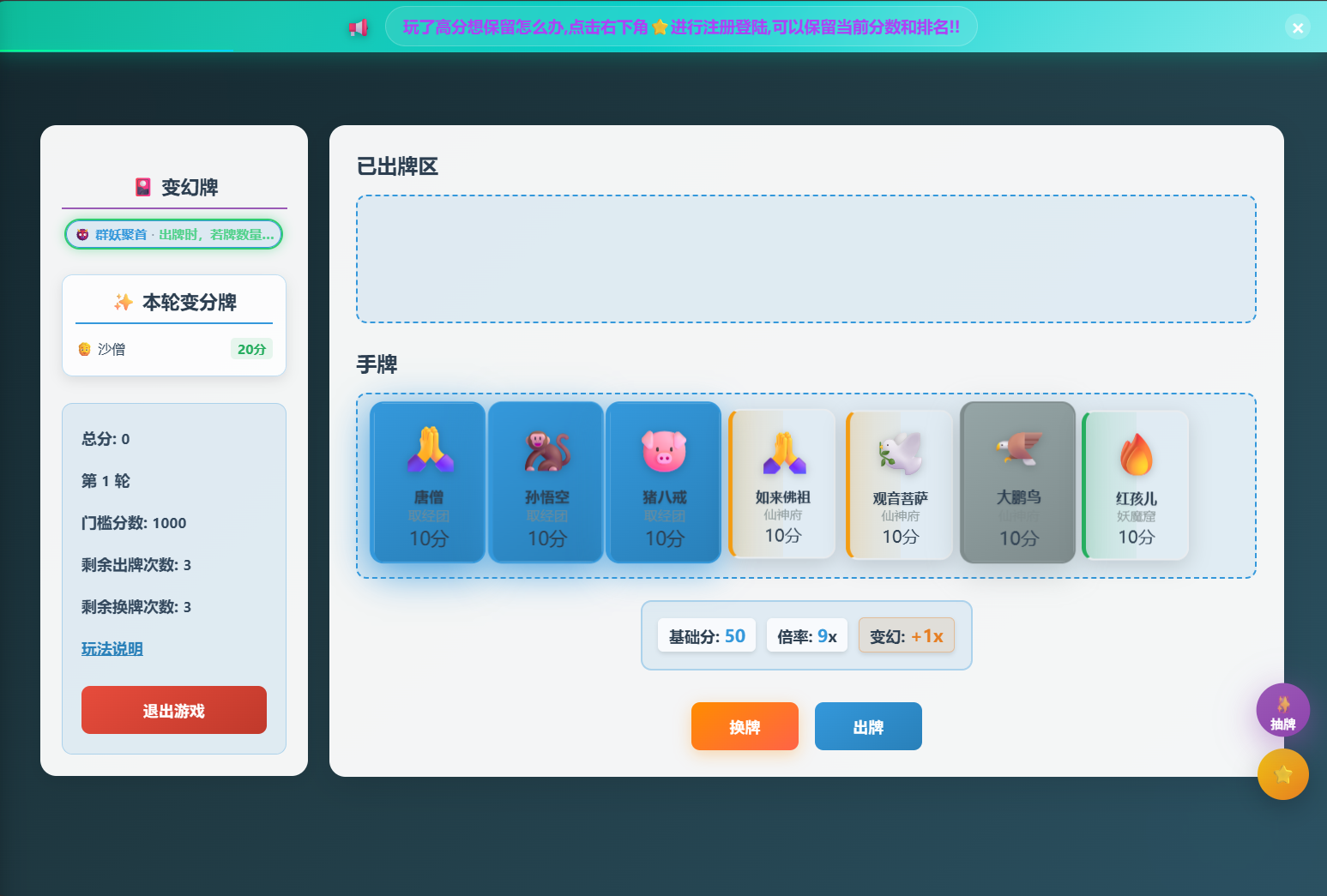1327x896 pixels.
Task: Click the eagle icon on the 大鹏鸟 card
Action: coord(1017,449)
